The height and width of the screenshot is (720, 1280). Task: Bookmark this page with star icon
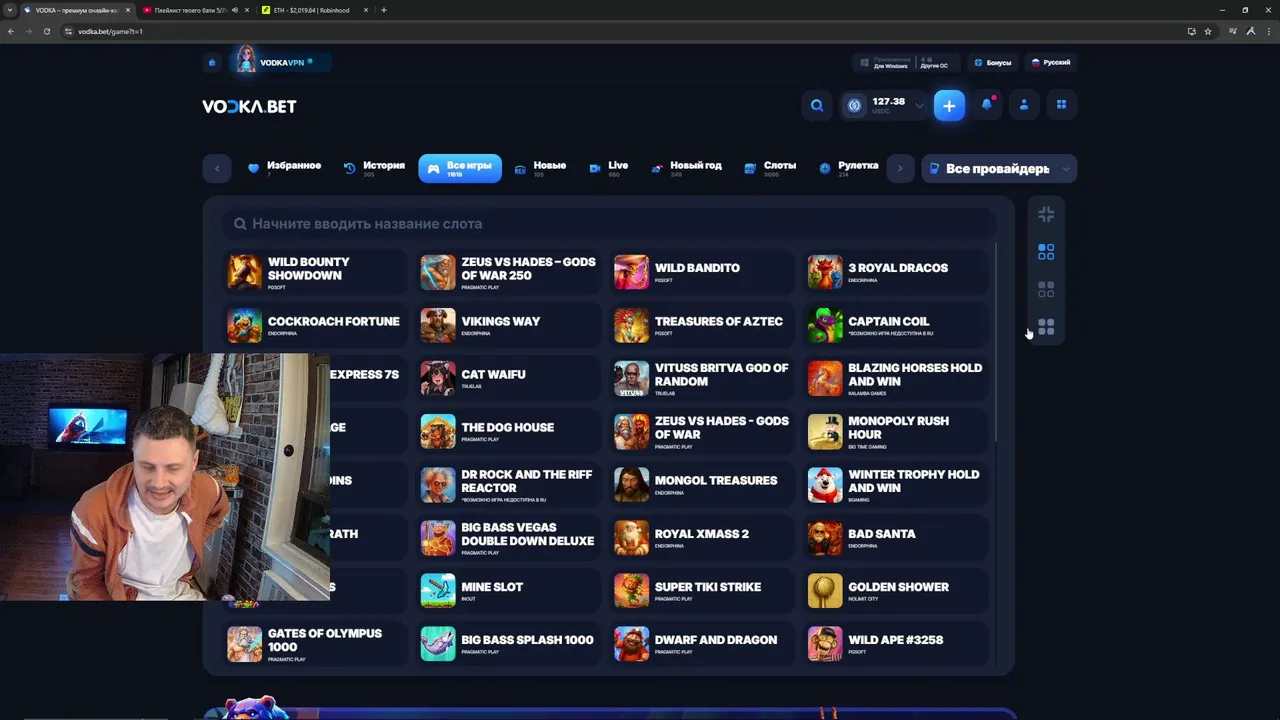coord(1208,31)
